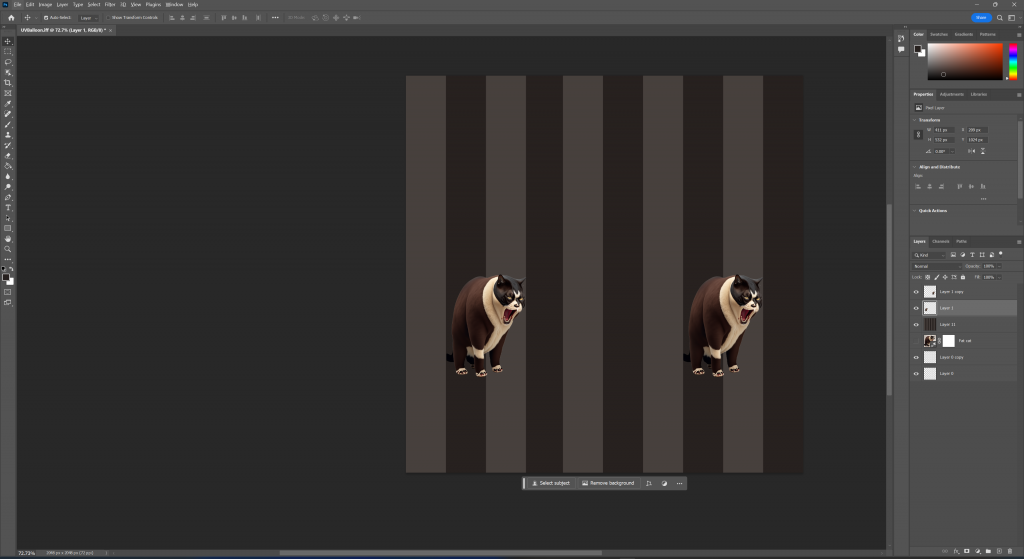This screenshot has height=559, width=1024.
Task: Flip horizontal in Properties Transform
Action: tap(971, 151)
